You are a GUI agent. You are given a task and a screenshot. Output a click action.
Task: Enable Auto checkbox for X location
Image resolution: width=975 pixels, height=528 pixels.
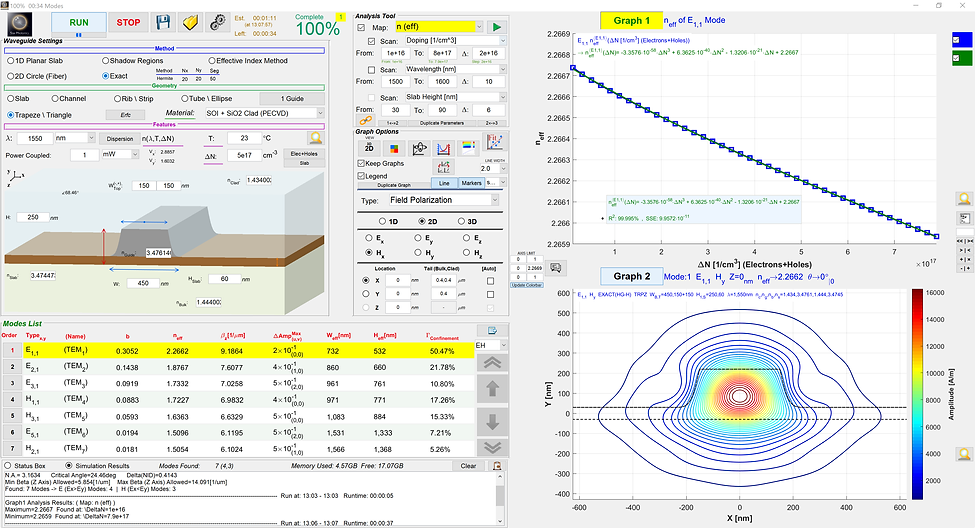[x=491, y=281]
